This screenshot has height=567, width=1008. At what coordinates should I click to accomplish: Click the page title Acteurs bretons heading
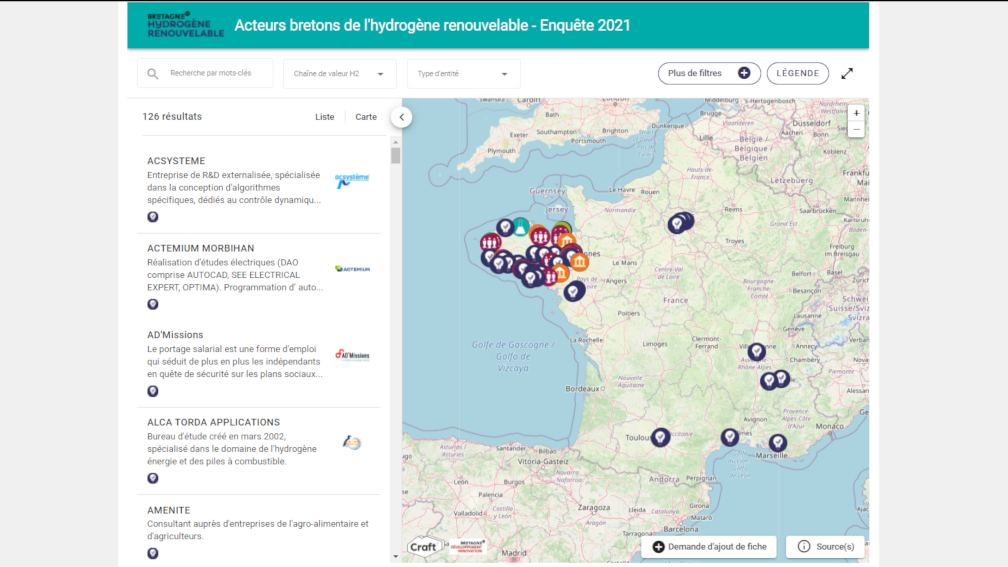pos(432,25)
